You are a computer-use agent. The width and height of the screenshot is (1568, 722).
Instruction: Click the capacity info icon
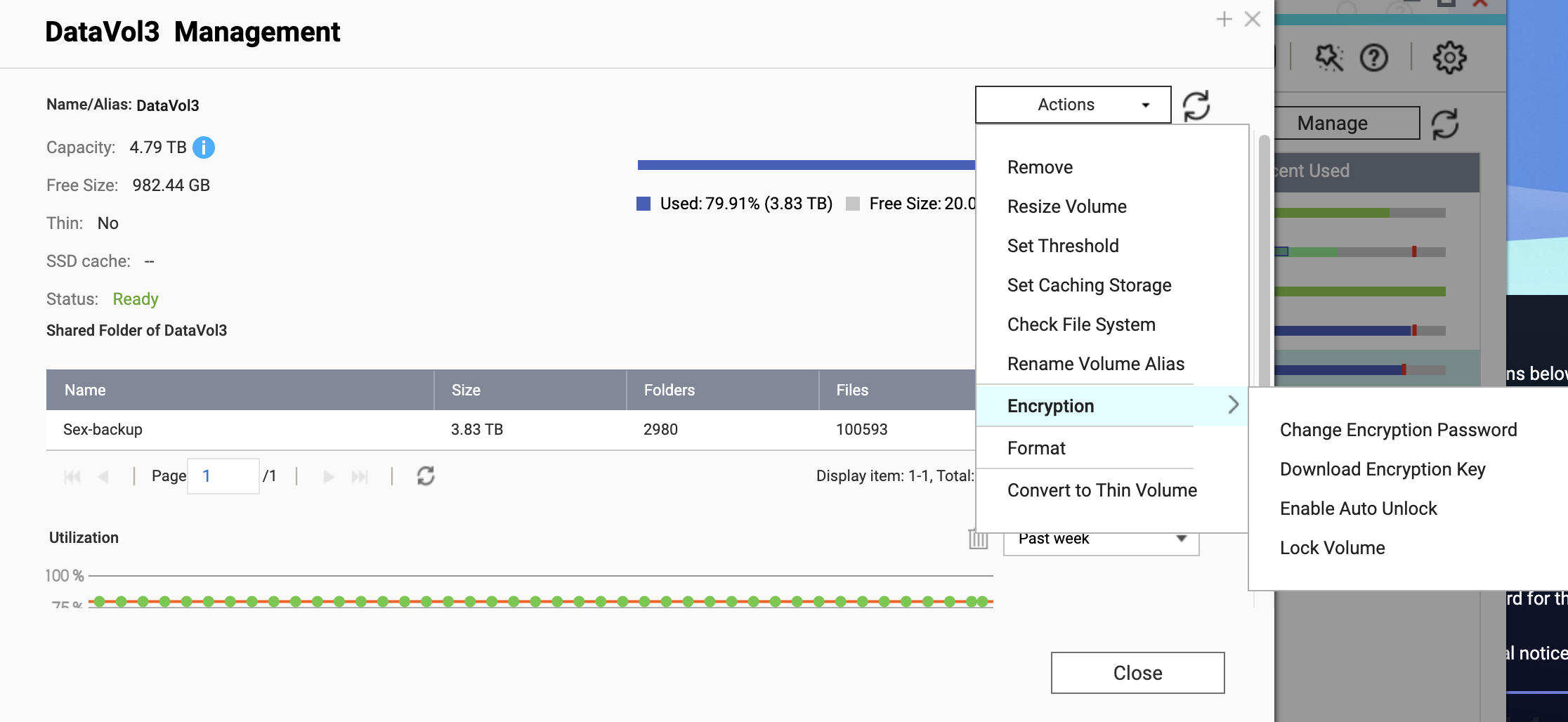(x=204, y=147)
